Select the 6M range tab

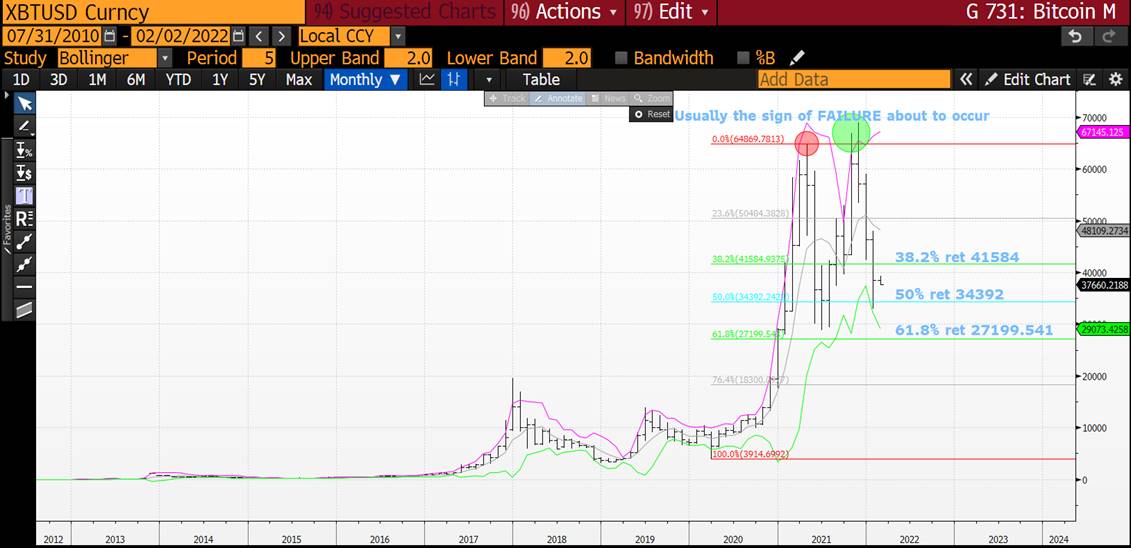(136, 79)
